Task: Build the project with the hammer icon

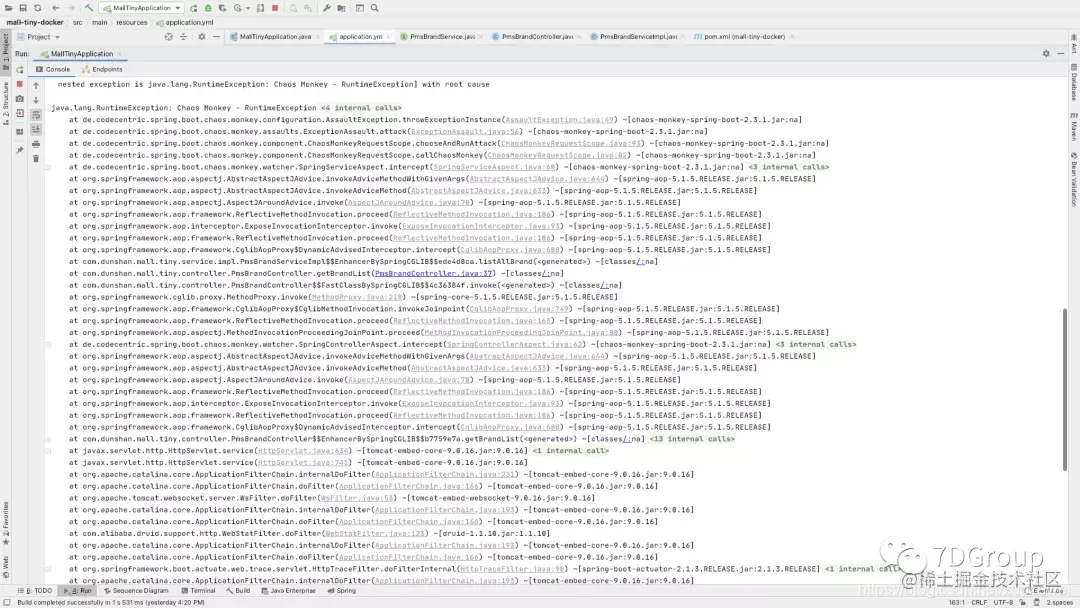Action: [x=89, y=8]
